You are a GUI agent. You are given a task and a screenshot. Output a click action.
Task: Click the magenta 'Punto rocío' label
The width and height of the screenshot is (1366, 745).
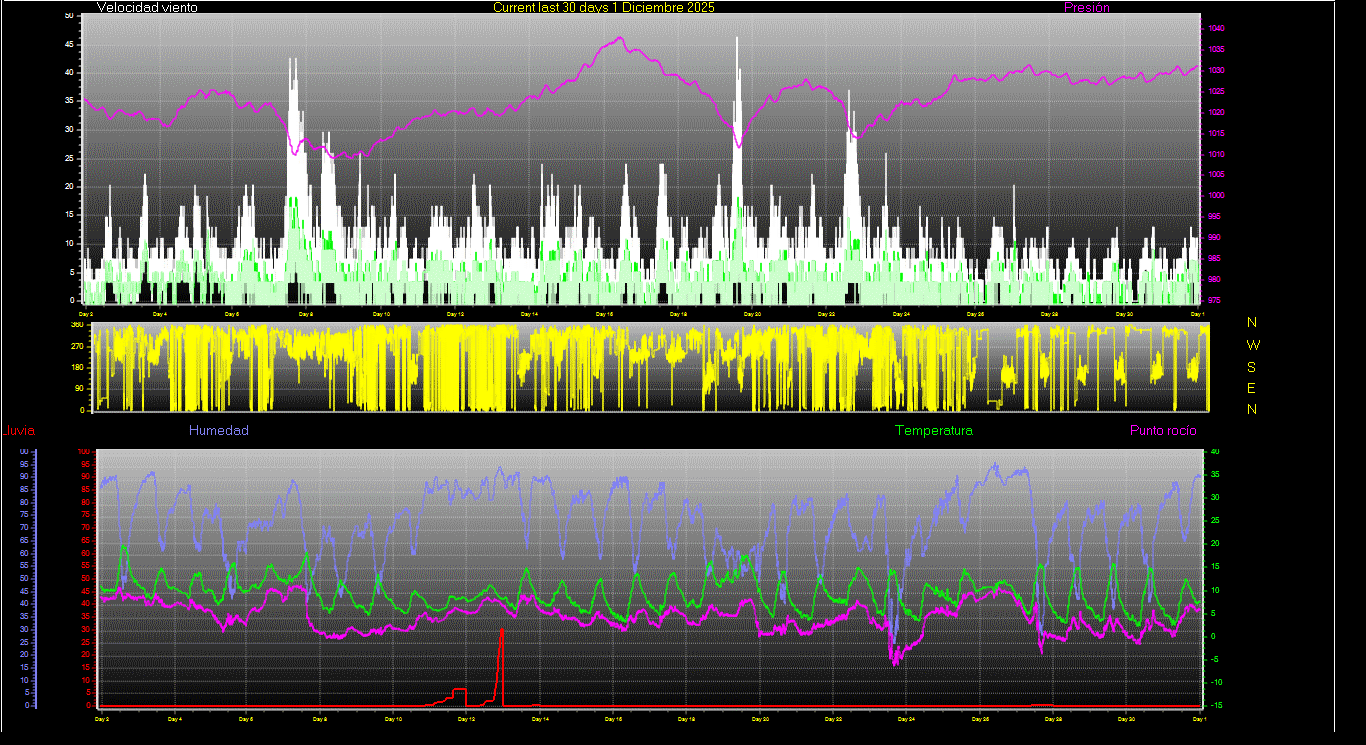[x=1163, y=431]
